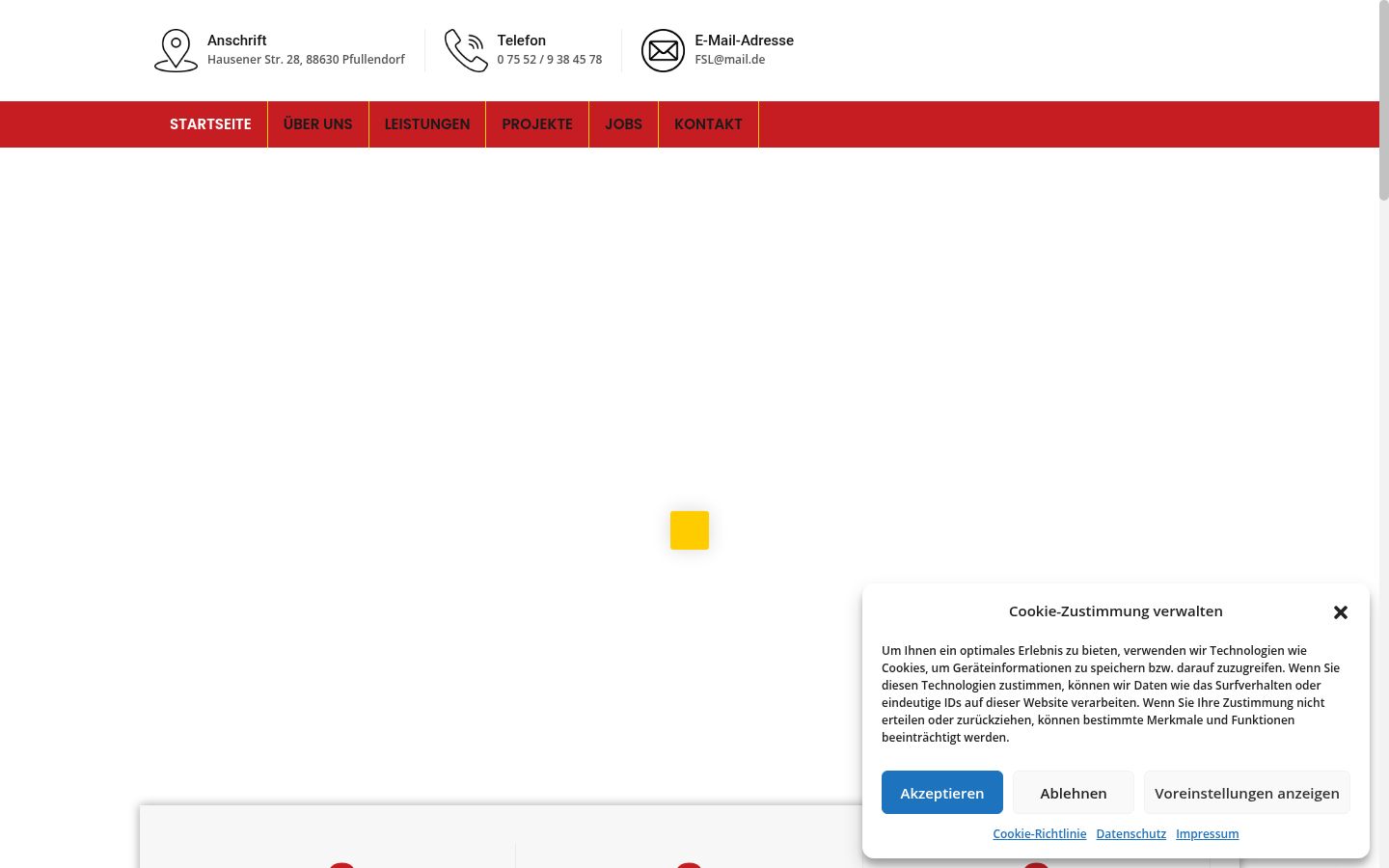The image size is (1389, 868).
Task: Click the Cookie-Zustimmung verwalten dialog title
Action: (x=1116, y=611)
